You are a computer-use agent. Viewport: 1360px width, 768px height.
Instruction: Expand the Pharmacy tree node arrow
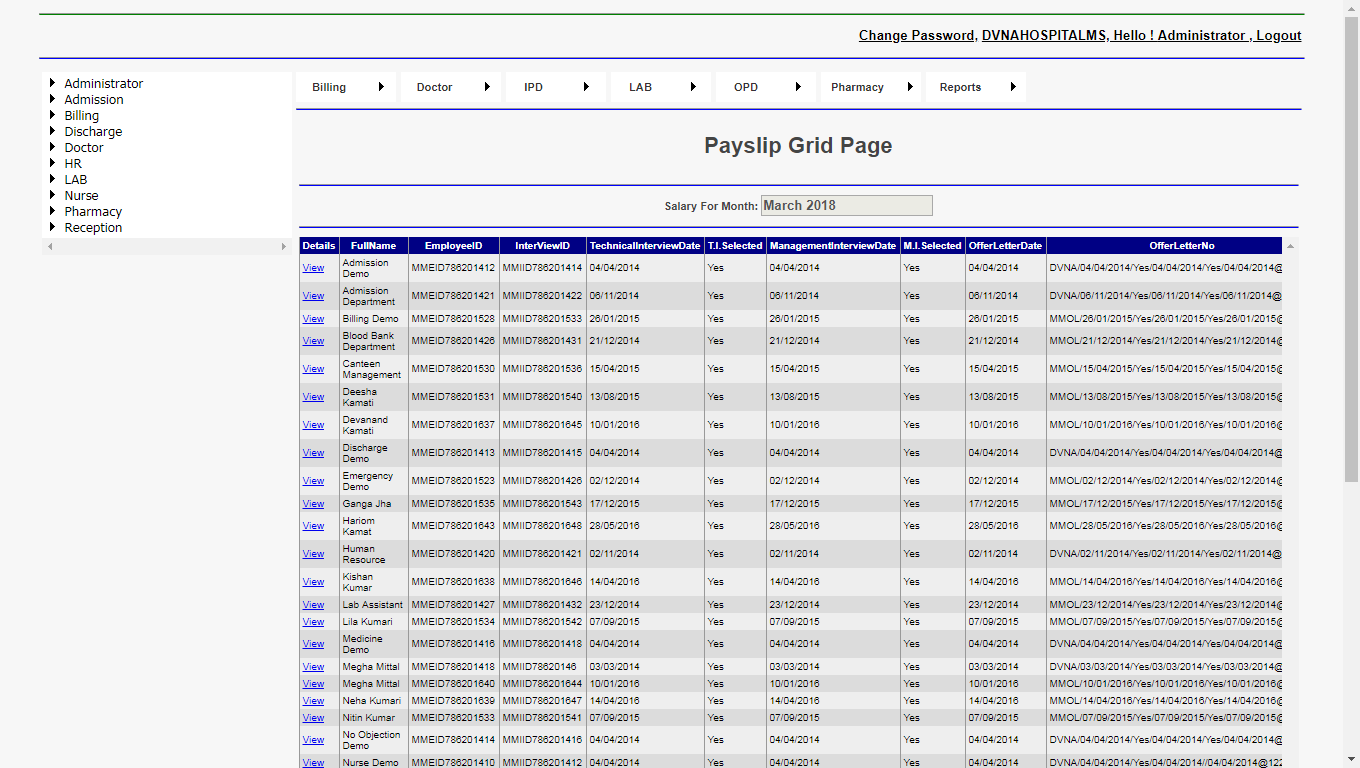(x=52, y=211)
